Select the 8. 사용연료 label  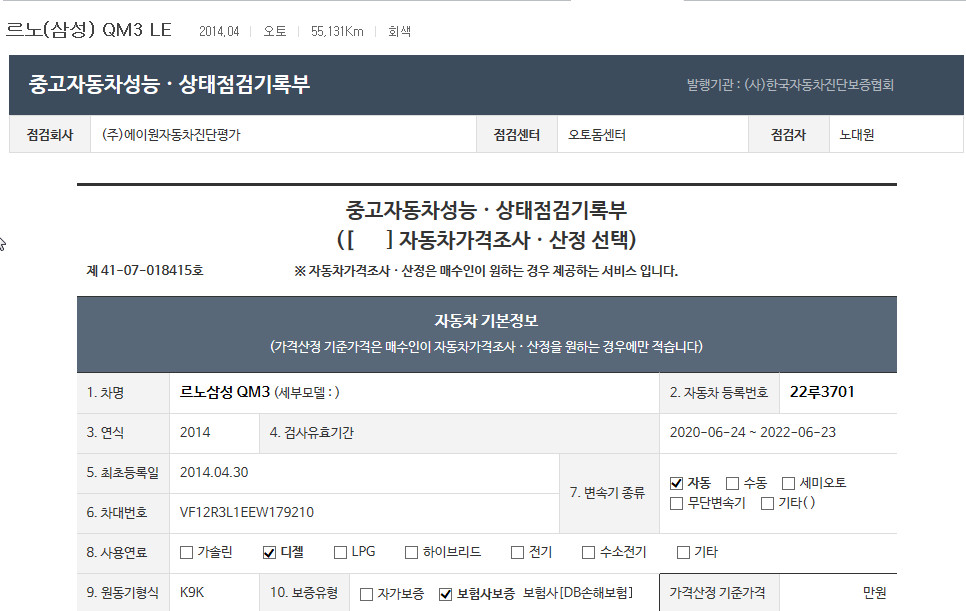(x=116, y=552)
